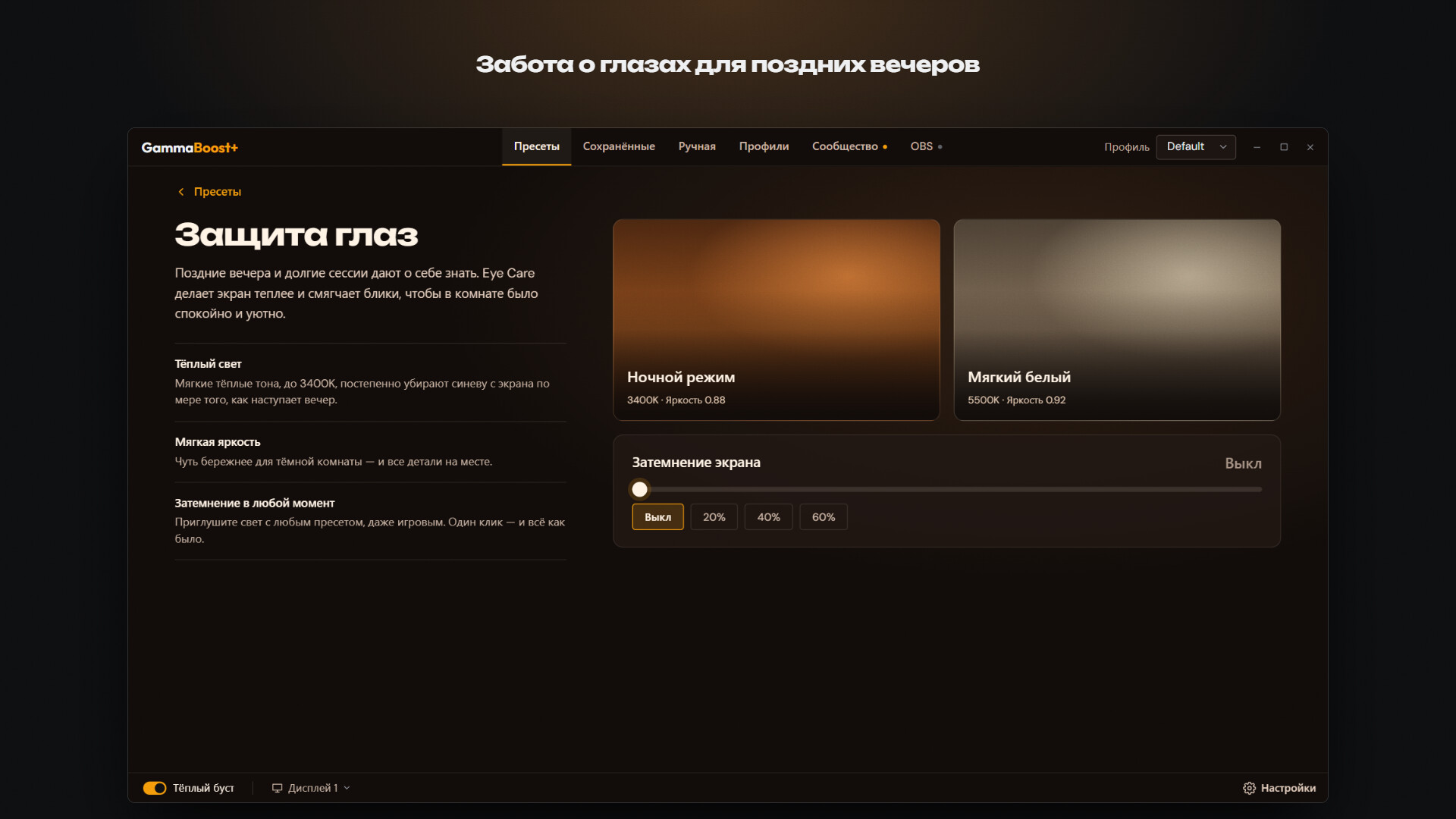Image resolution: width=1456 pixels, height=819 pixels.
Task: Set screen dimming to 60%
Action: point(824,517)
